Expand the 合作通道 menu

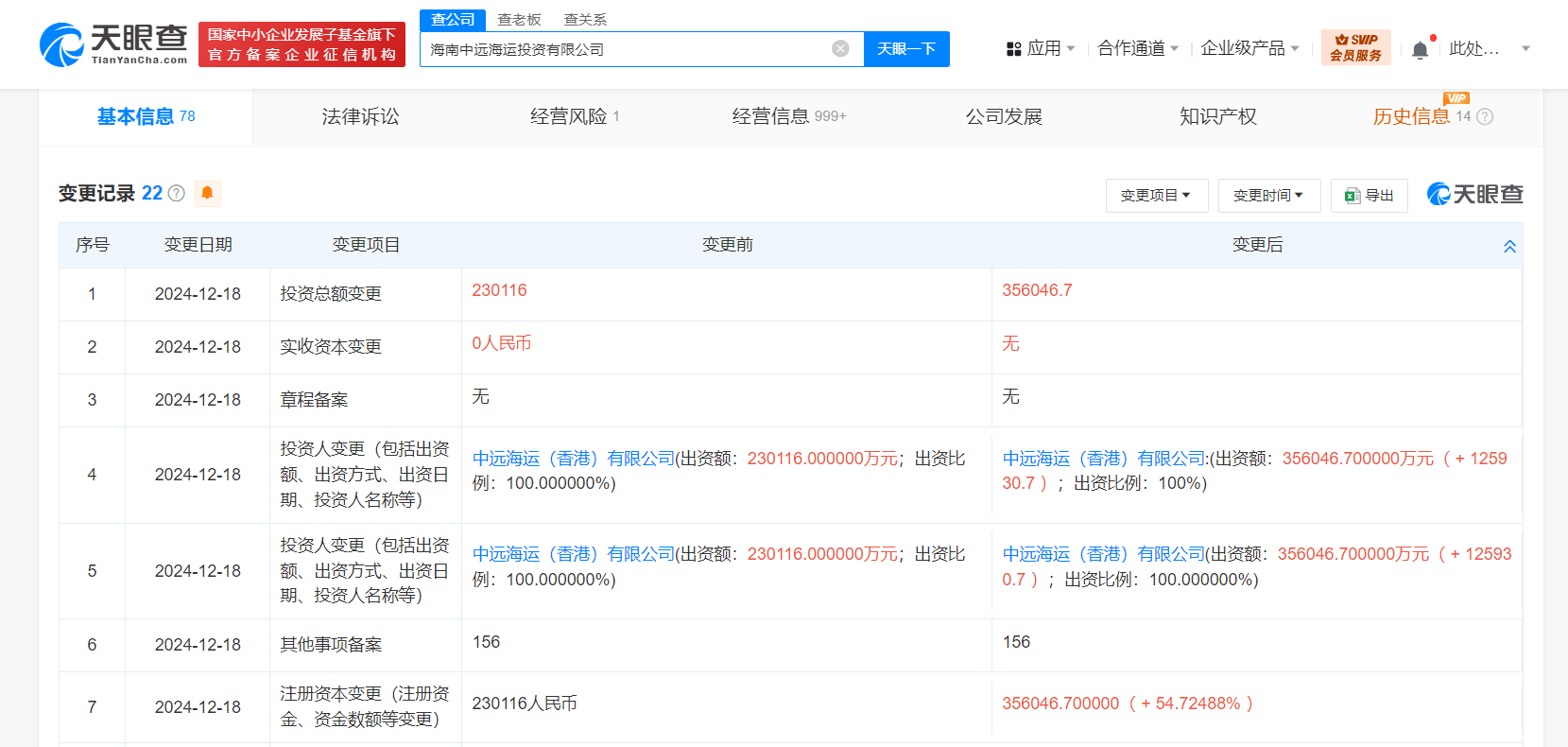tap(1138, 48)
